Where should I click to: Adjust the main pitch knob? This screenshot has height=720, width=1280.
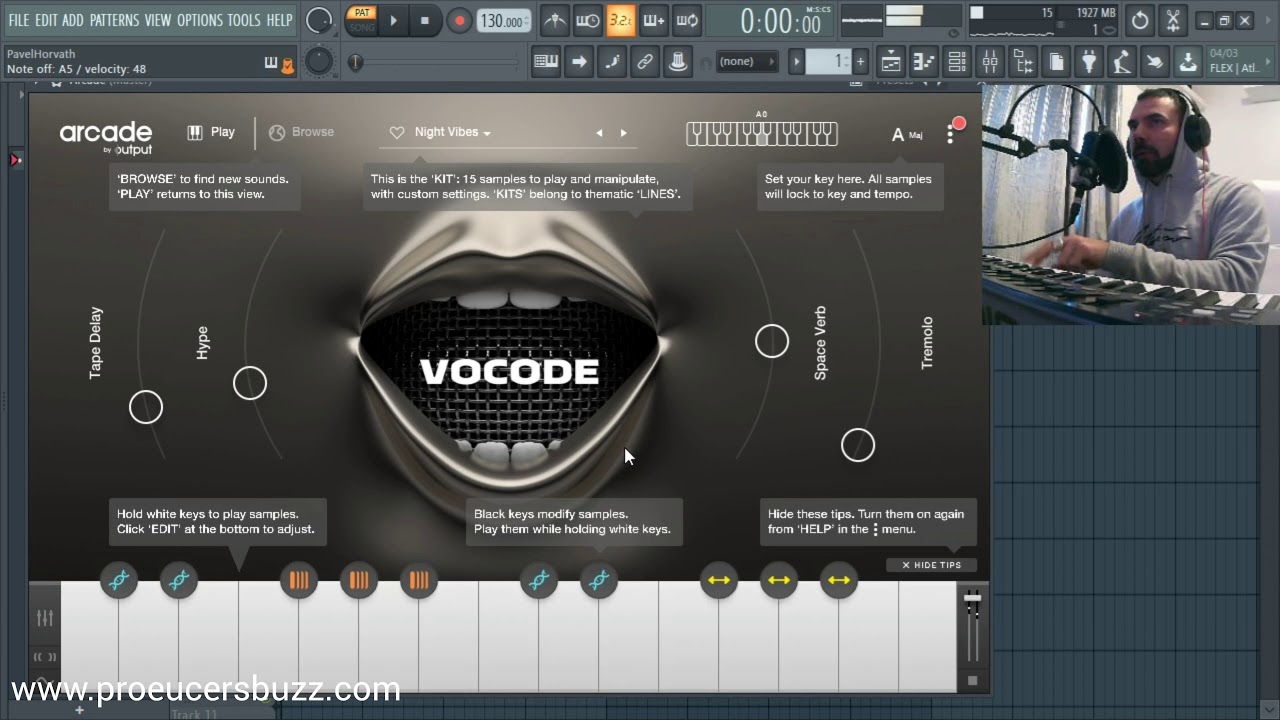[319, 62]
